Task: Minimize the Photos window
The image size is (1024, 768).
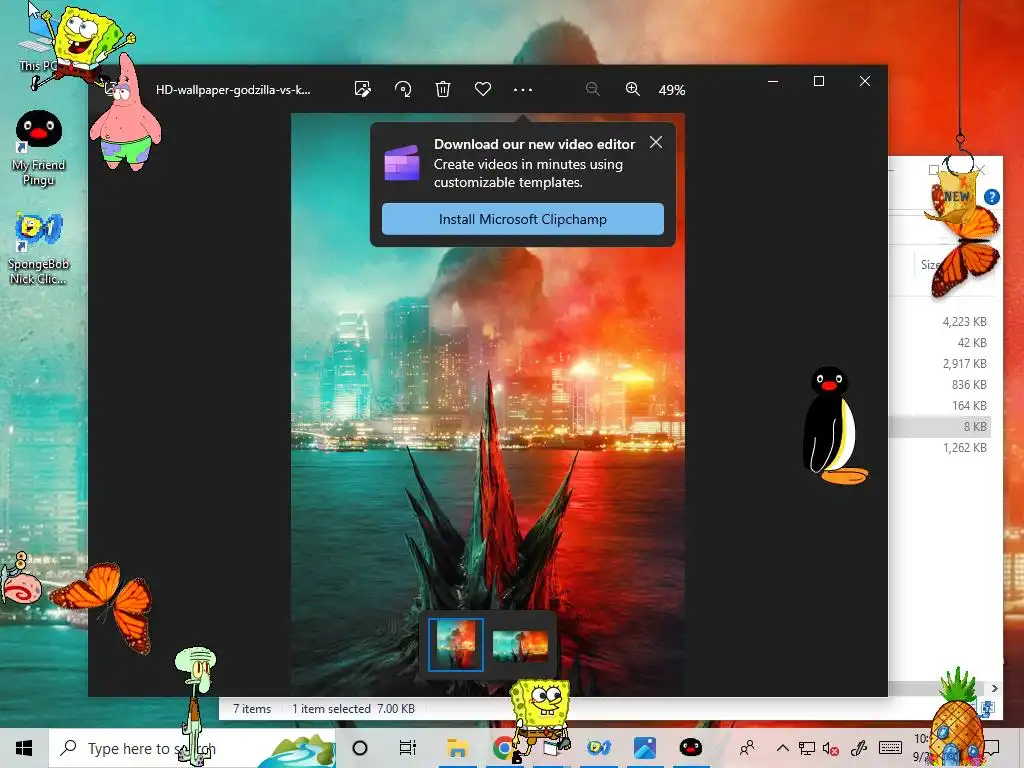Action: pyautogui.click(x=773, y=81)
